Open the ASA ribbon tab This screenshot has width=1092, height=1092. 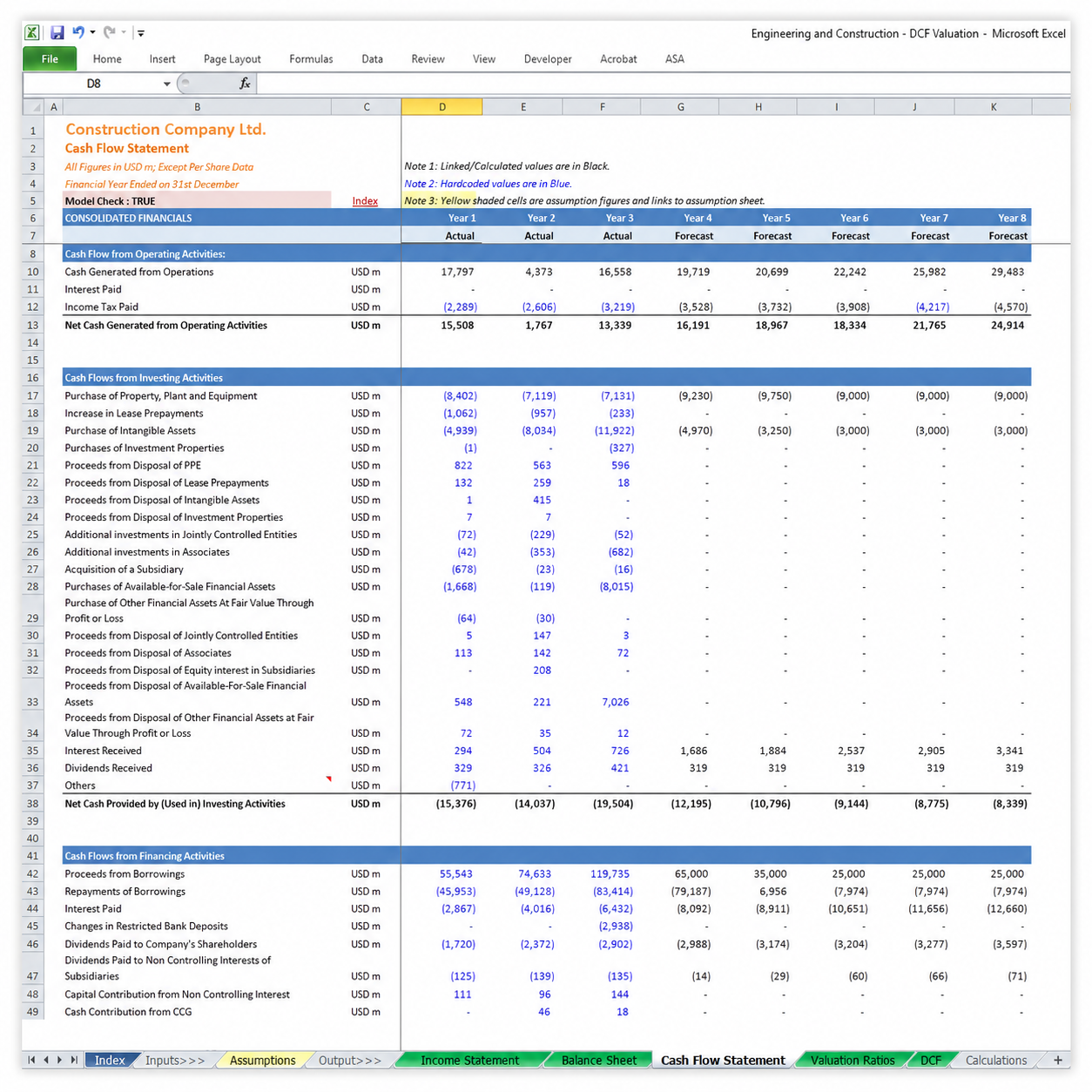[674, 59]
